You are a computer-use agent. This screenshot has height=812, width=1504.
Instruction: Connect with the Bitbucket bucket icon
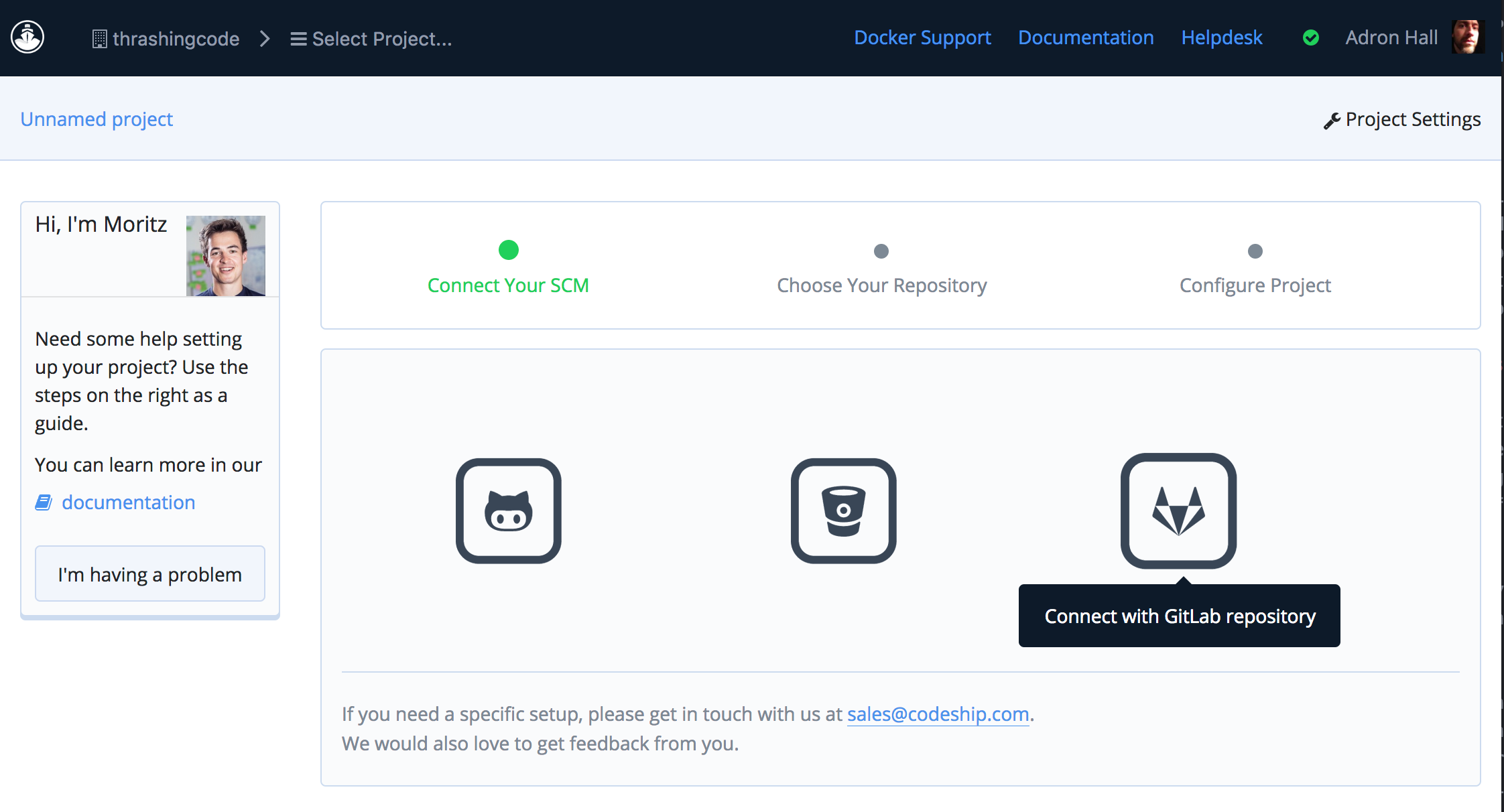coord(844,511)
